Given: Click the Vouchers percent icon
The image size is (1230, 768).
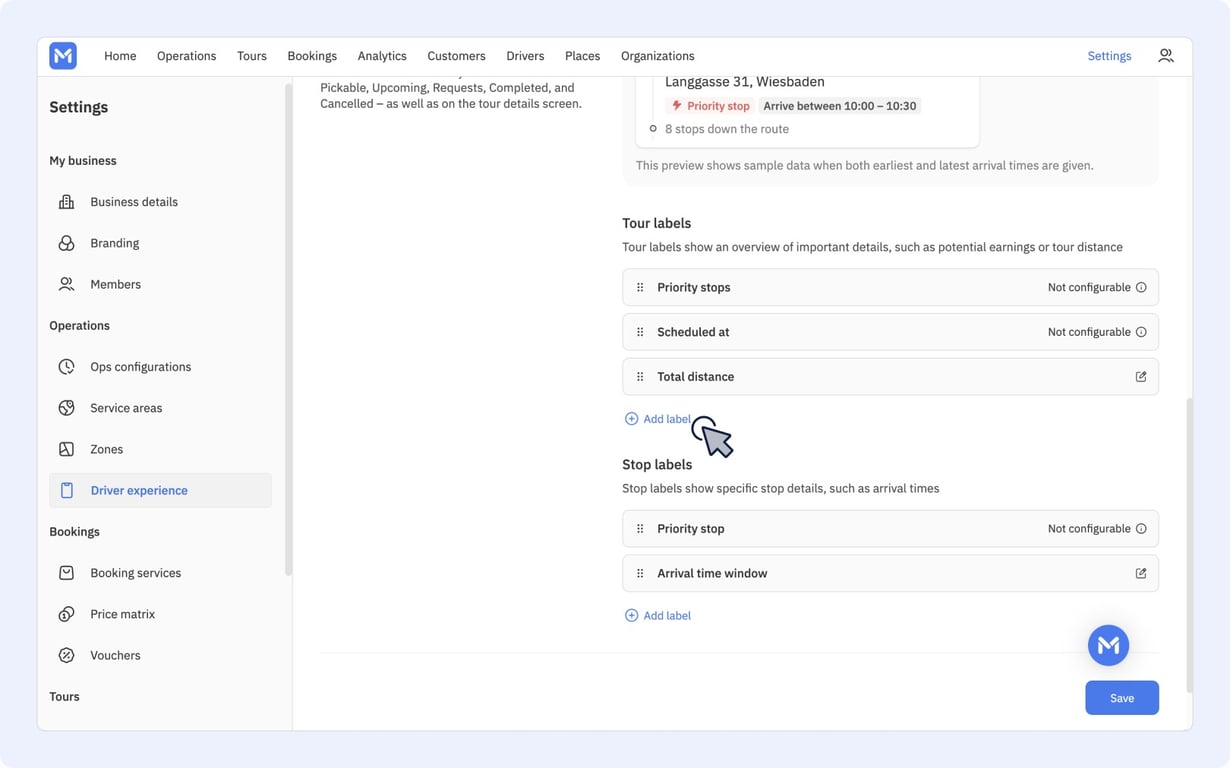Looking at the screenshot, I should pos(66,655).
